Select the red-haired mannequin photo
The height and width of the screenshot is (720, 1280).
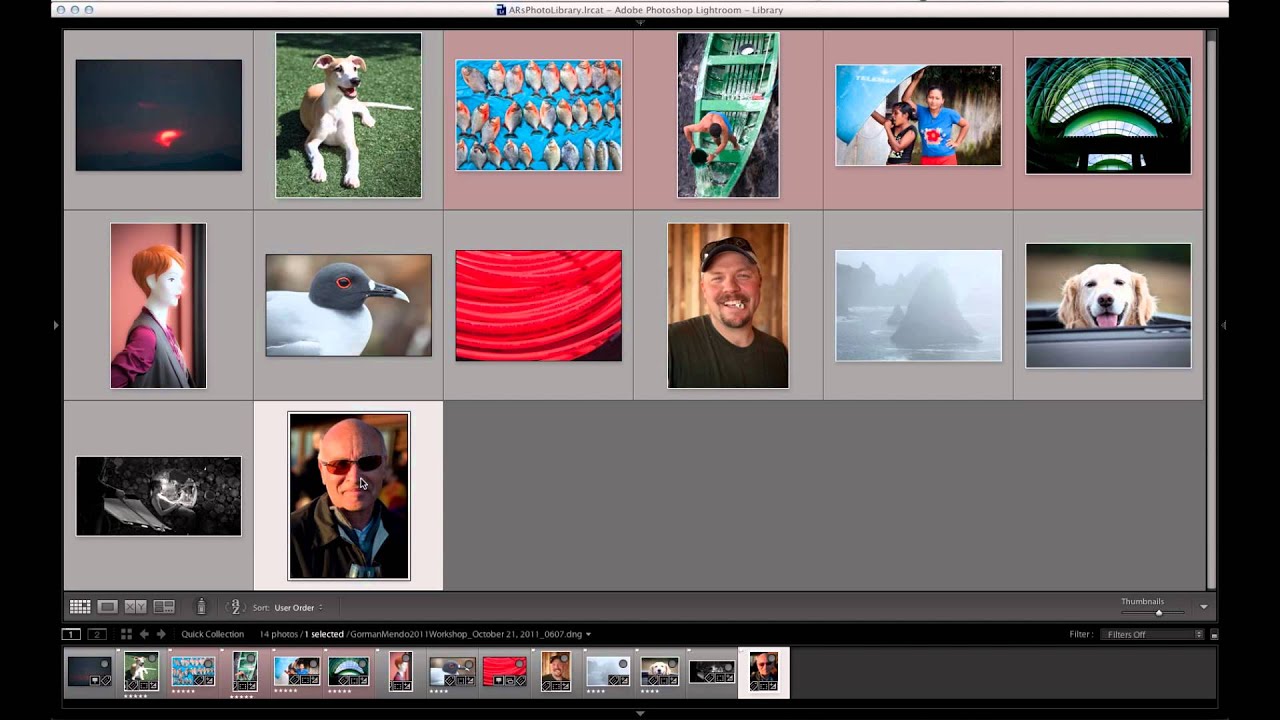(x=158, y=305)
